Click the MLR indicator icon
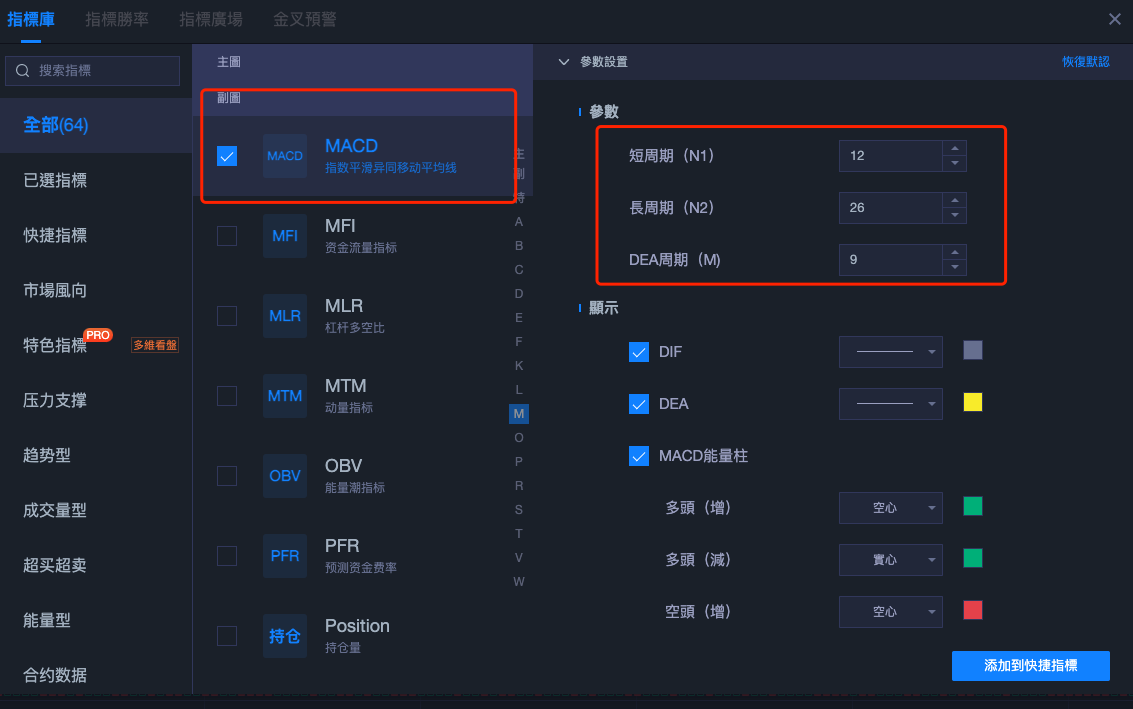The height and width of the screenshot is (709, 1133). (x=285, y=316)
